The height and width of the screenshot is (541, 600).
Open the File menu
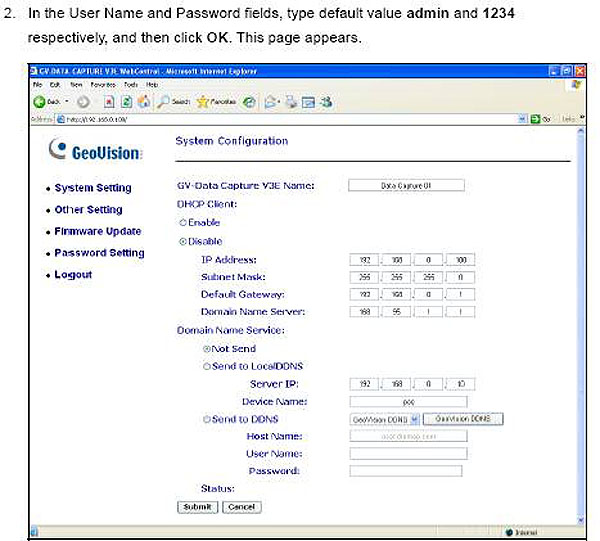(x=38, y=85)
